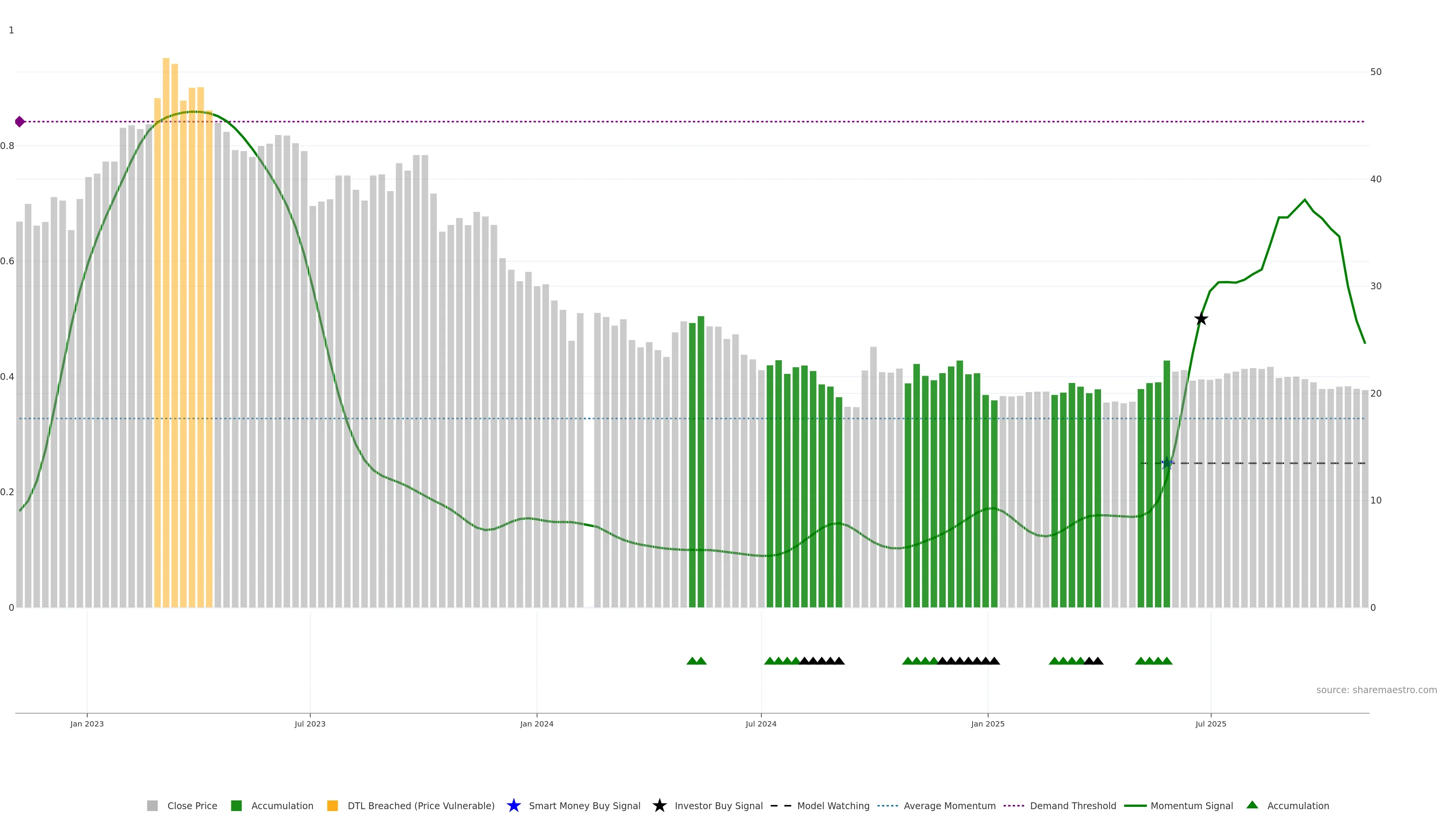Image resolution: width=1456 pixels, height=819 pixels.
Task: Click the green Accumulation legend color swatch
Action: (x=236, y=805)
